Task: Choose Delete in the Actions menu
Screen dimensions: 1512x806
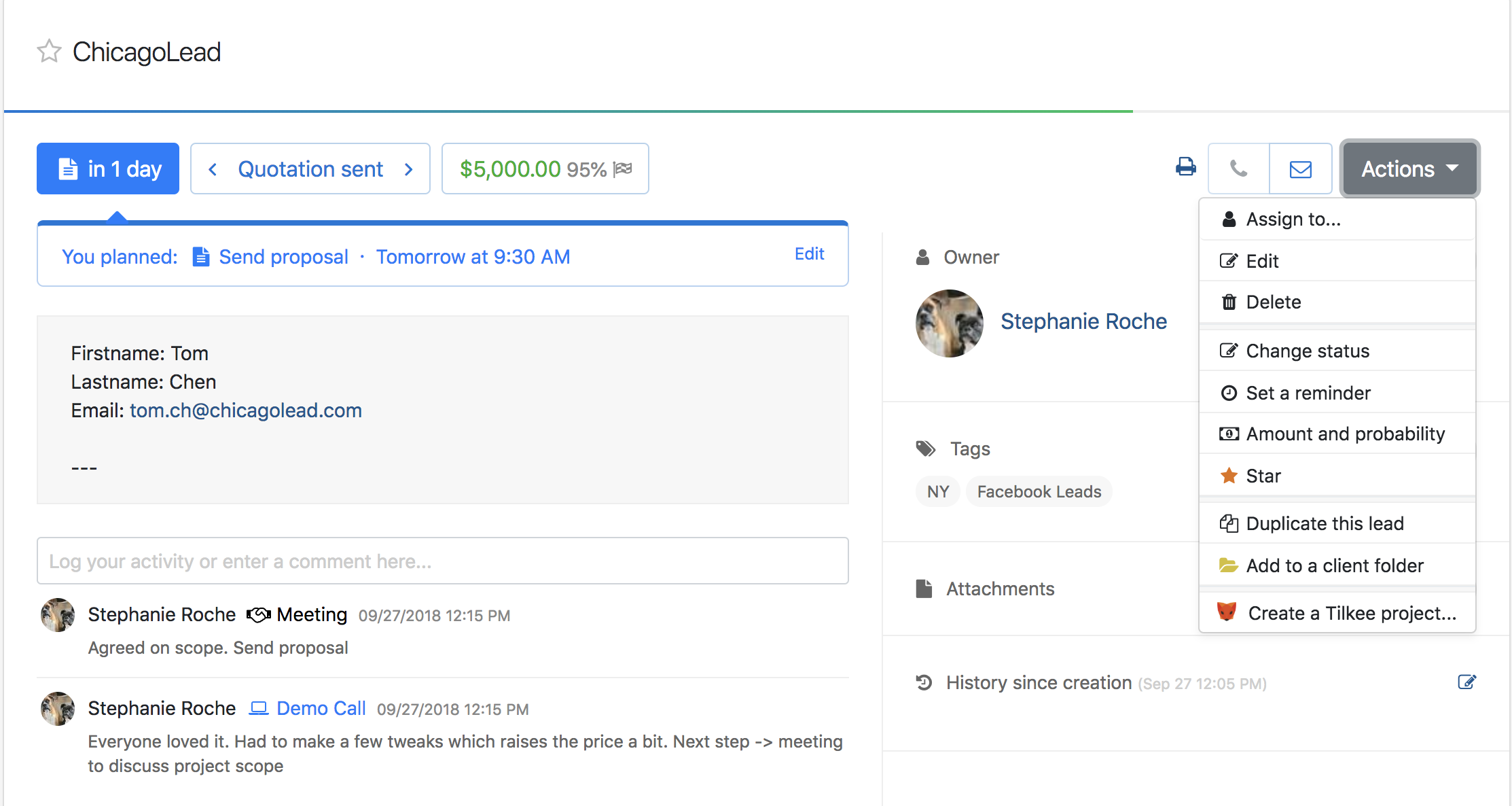Action: click(1273, 302)
